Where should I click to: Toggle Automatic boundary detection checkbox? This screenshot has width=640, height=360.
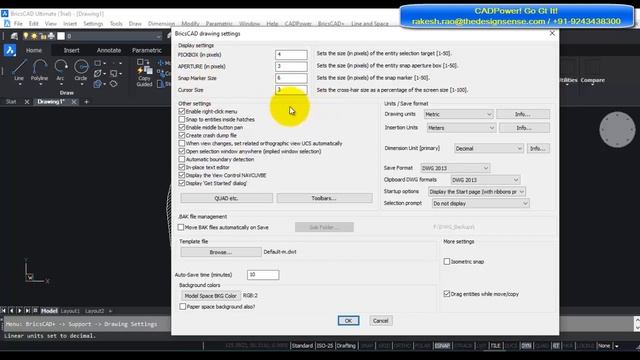tap(182, 159)
